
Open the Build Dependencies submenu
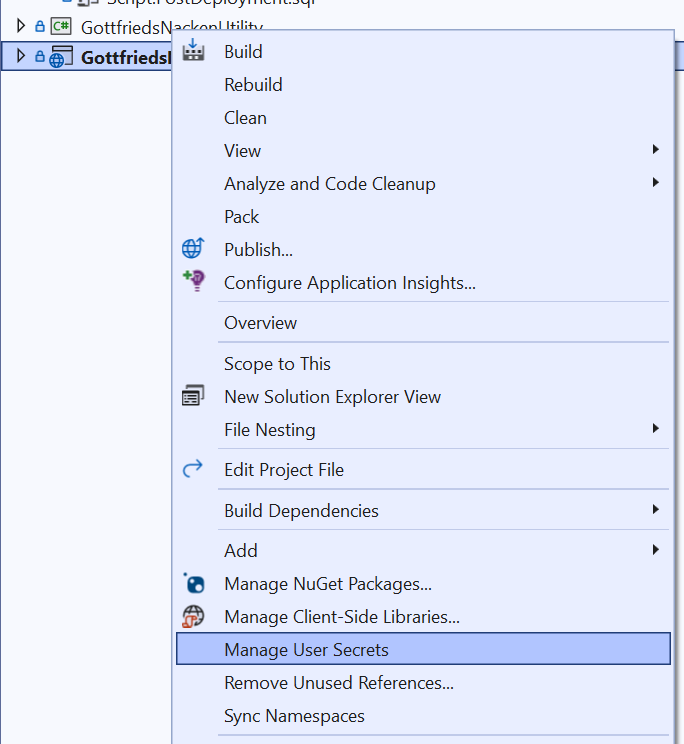coord(301,511)
